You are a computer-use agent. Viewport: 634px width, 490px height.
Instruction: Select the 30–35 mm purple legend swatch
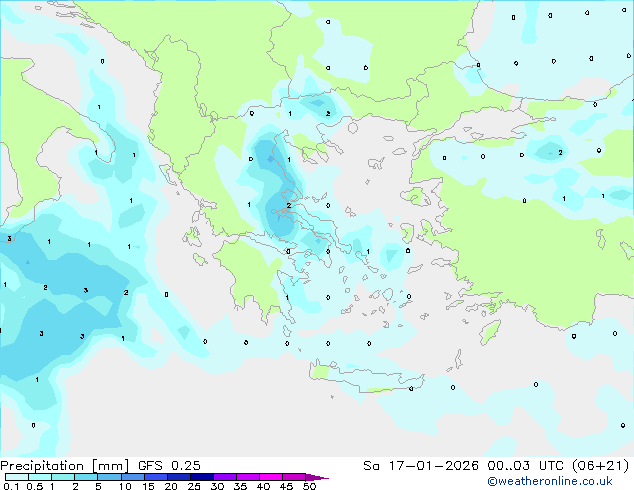click(x=224, y=477)
